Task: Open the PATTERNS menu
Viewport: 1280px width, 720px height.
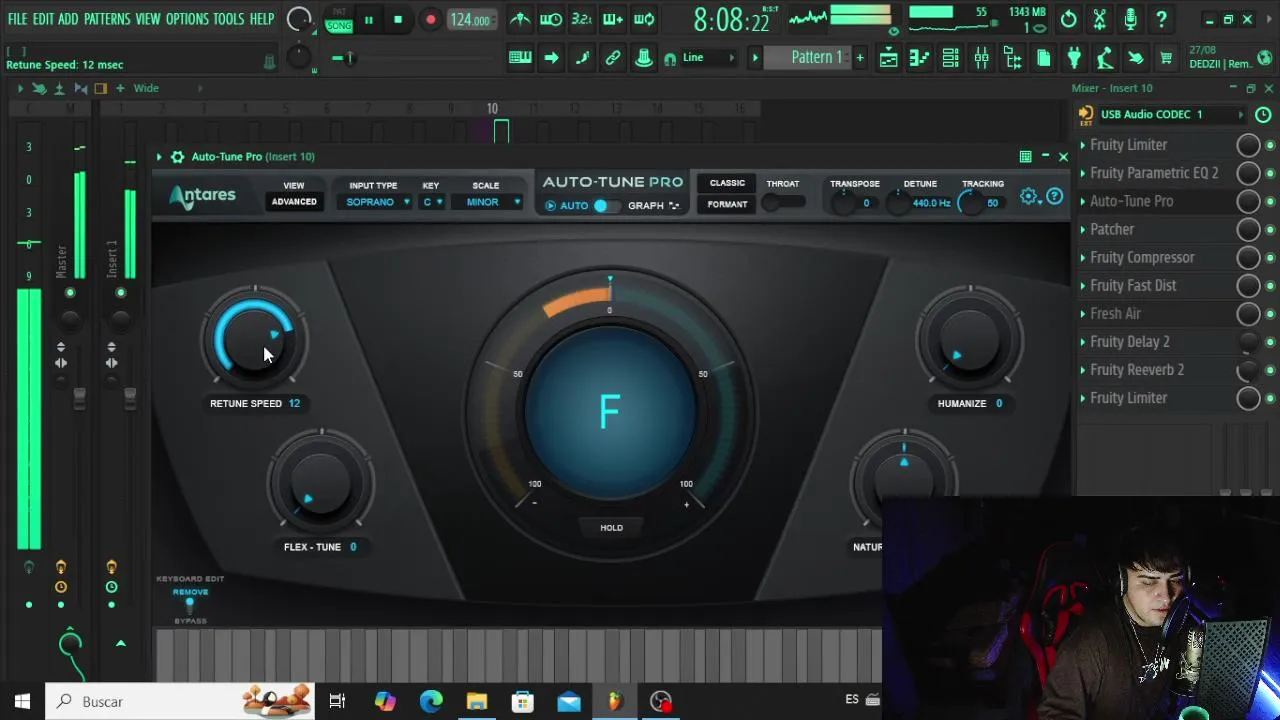Action: click(107, 19)
